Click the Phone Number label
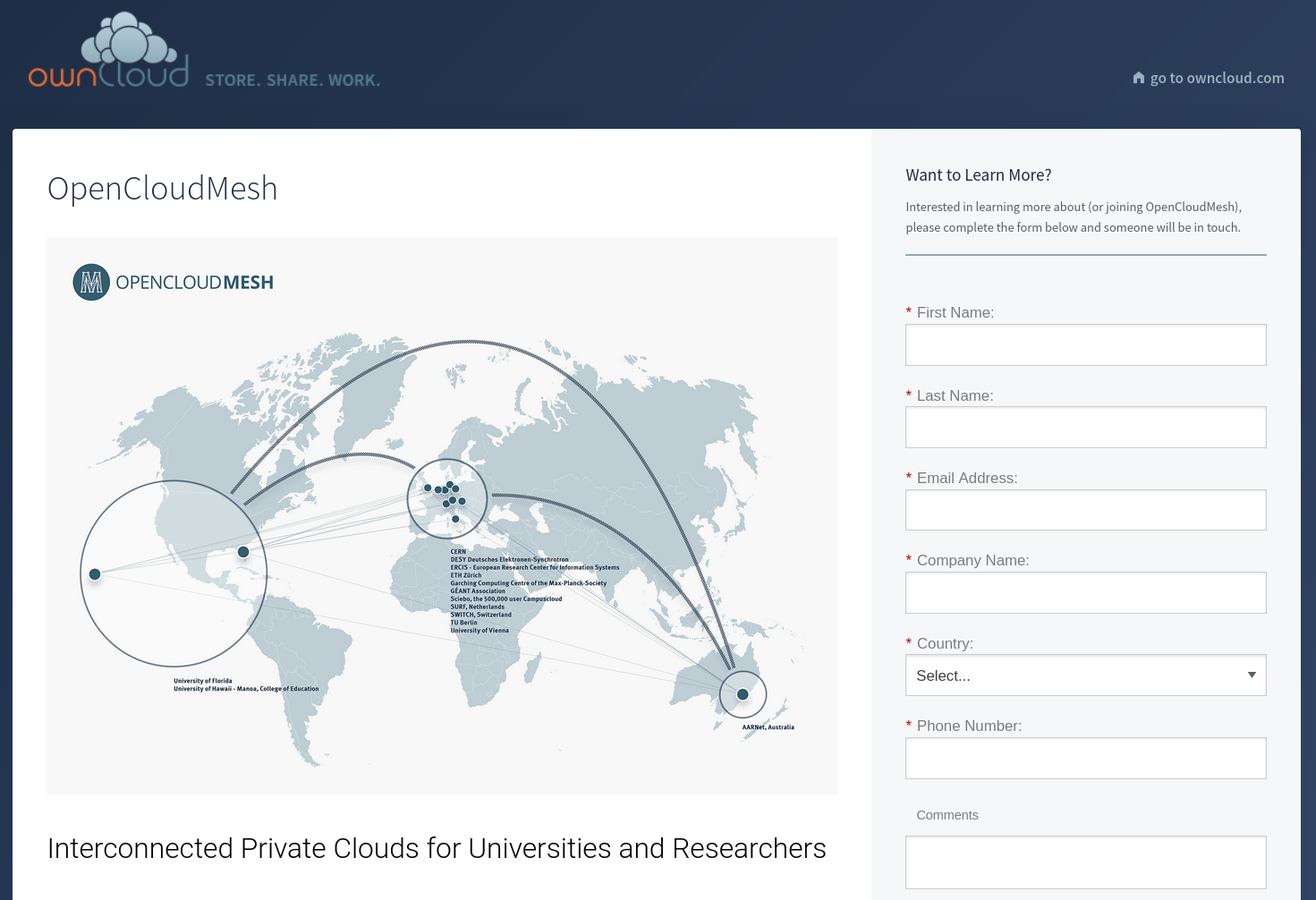Screen dimensions: 1316x900 (x=969, y=726)
